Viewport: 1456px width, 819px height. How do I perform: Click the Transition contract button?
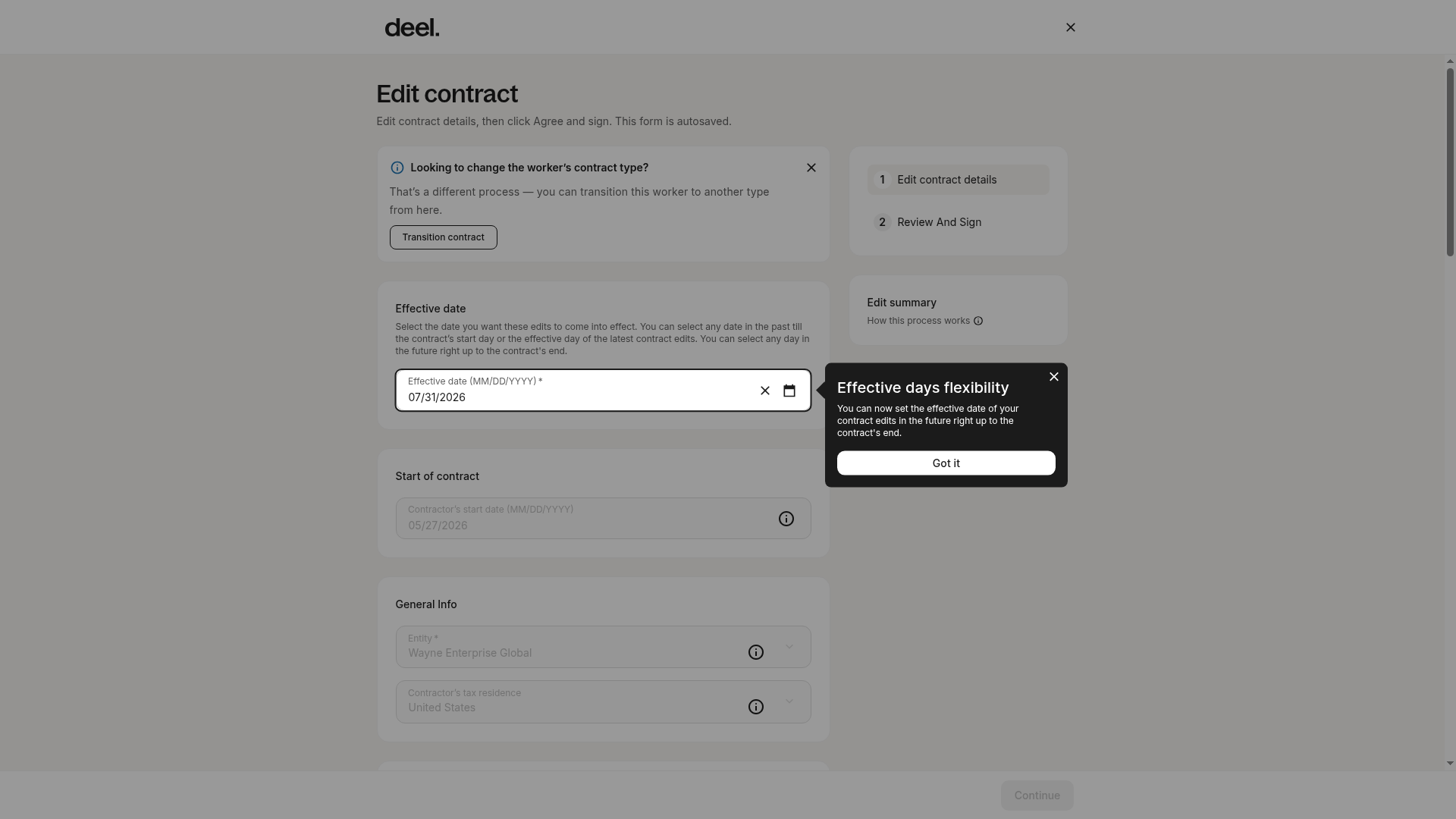444,237
